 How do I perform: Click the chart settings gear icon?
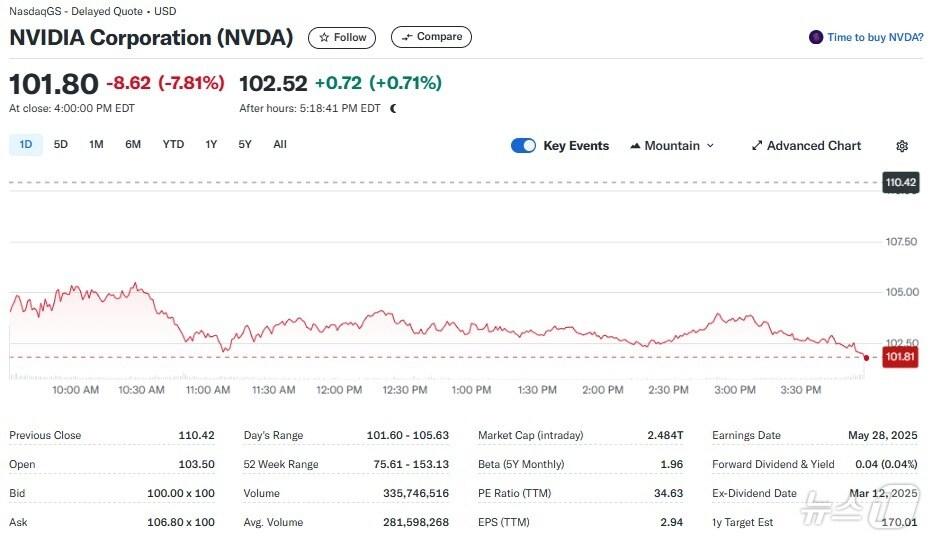coord(902,146)
